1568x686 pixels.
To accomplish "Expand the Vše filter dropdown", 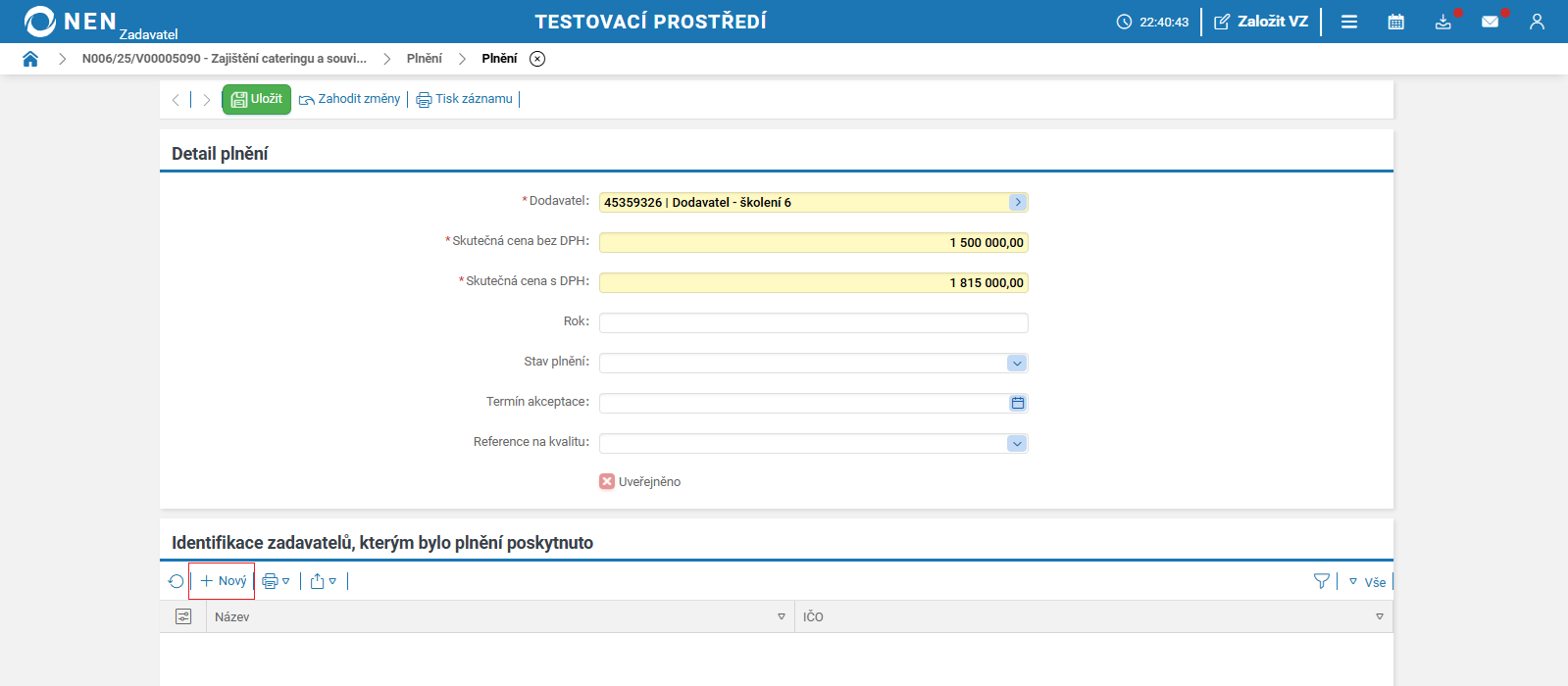I will (1368, 582).
